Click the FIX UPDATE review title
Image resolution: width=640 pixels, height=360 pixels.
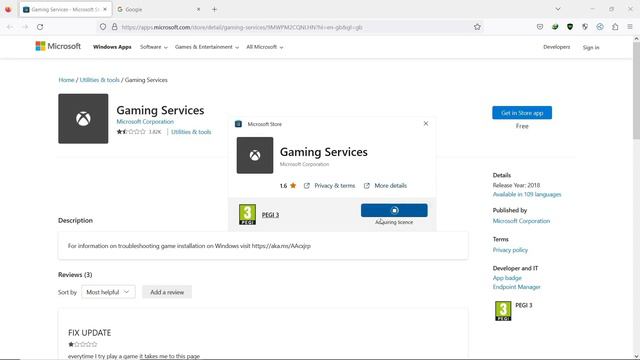[89, 333]
